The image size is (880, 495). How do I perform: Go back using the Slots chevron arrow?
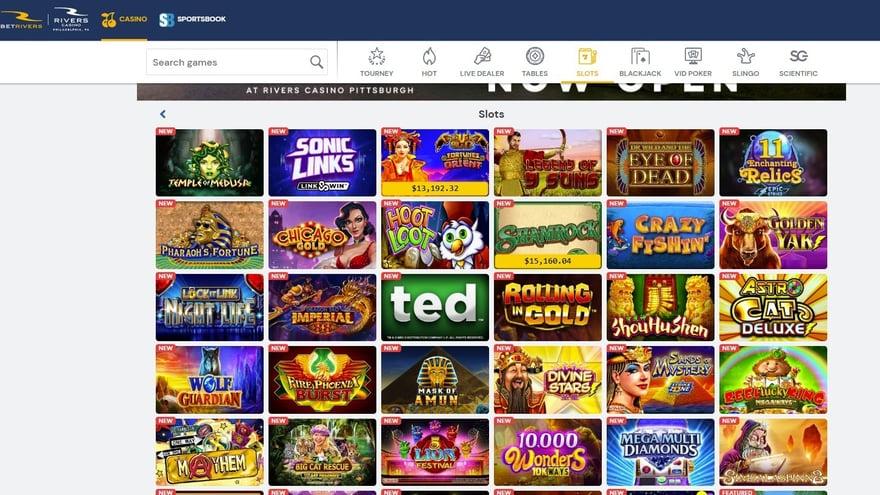(163, 114)
